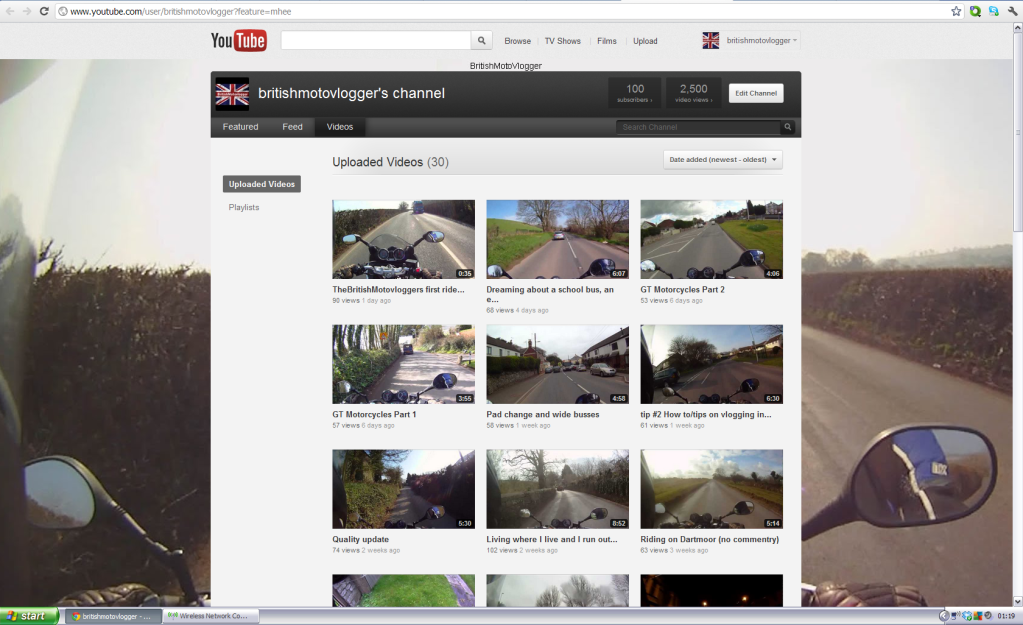Expand the Date added sort dropdown

722,160
